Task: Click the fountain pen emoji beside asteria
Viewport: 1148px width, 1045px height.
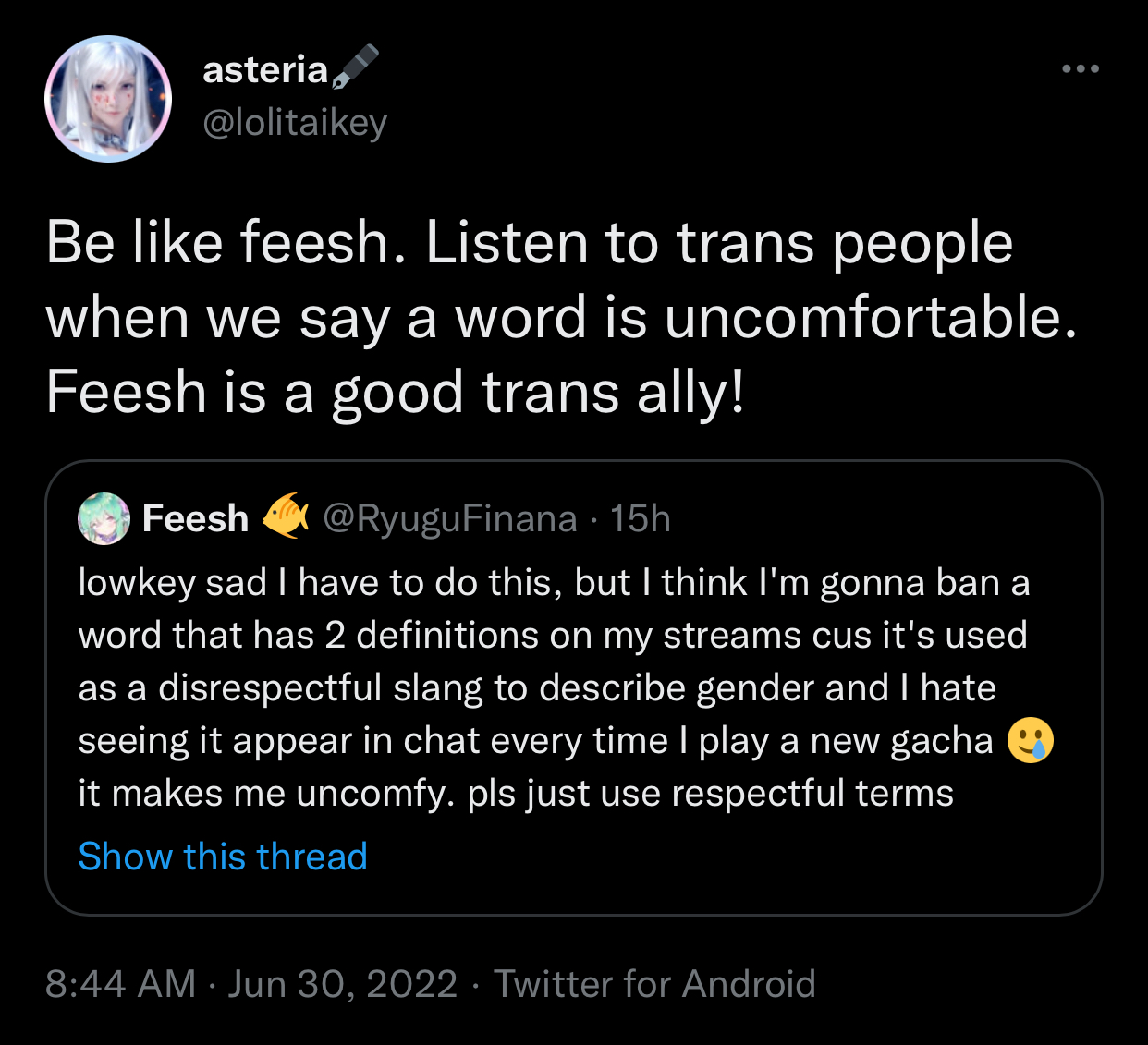Action: [x=355, y=67]
